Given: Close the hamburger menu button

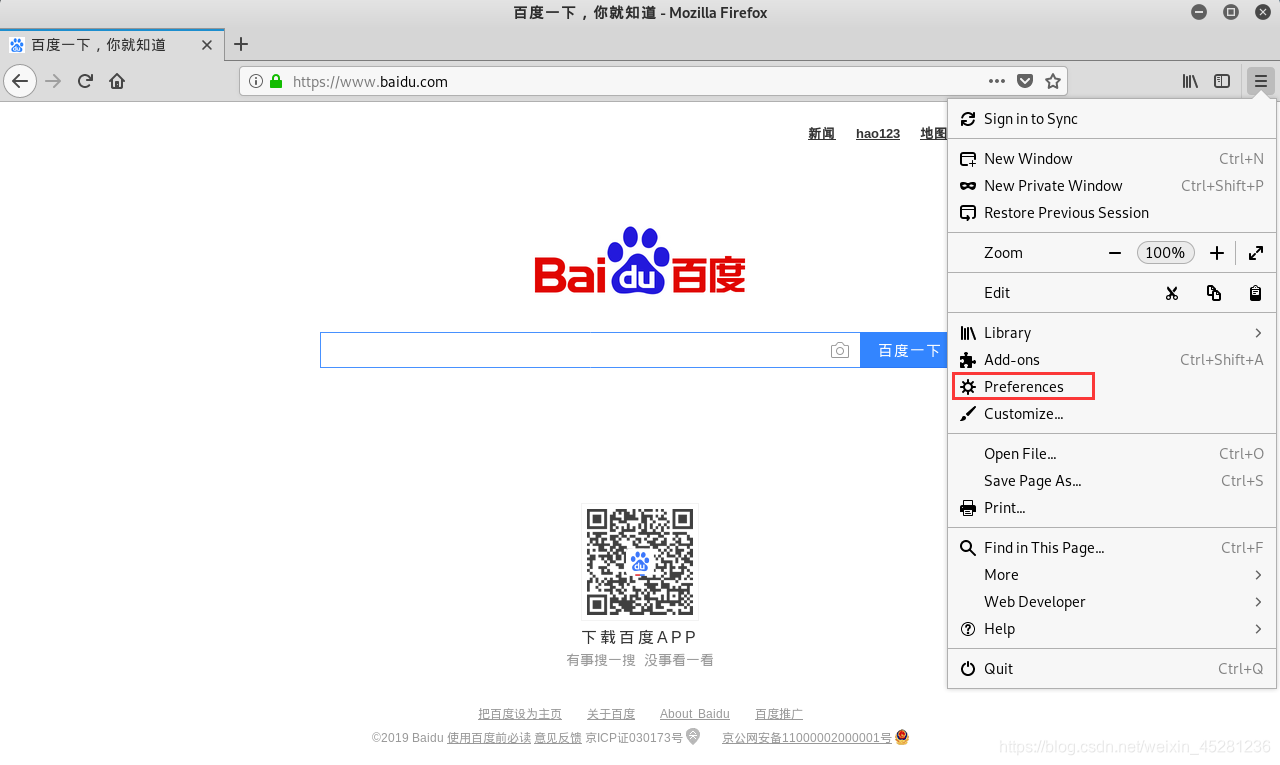Looking at the screenshot, I should pyautogui.click(x=1260, y=81).
